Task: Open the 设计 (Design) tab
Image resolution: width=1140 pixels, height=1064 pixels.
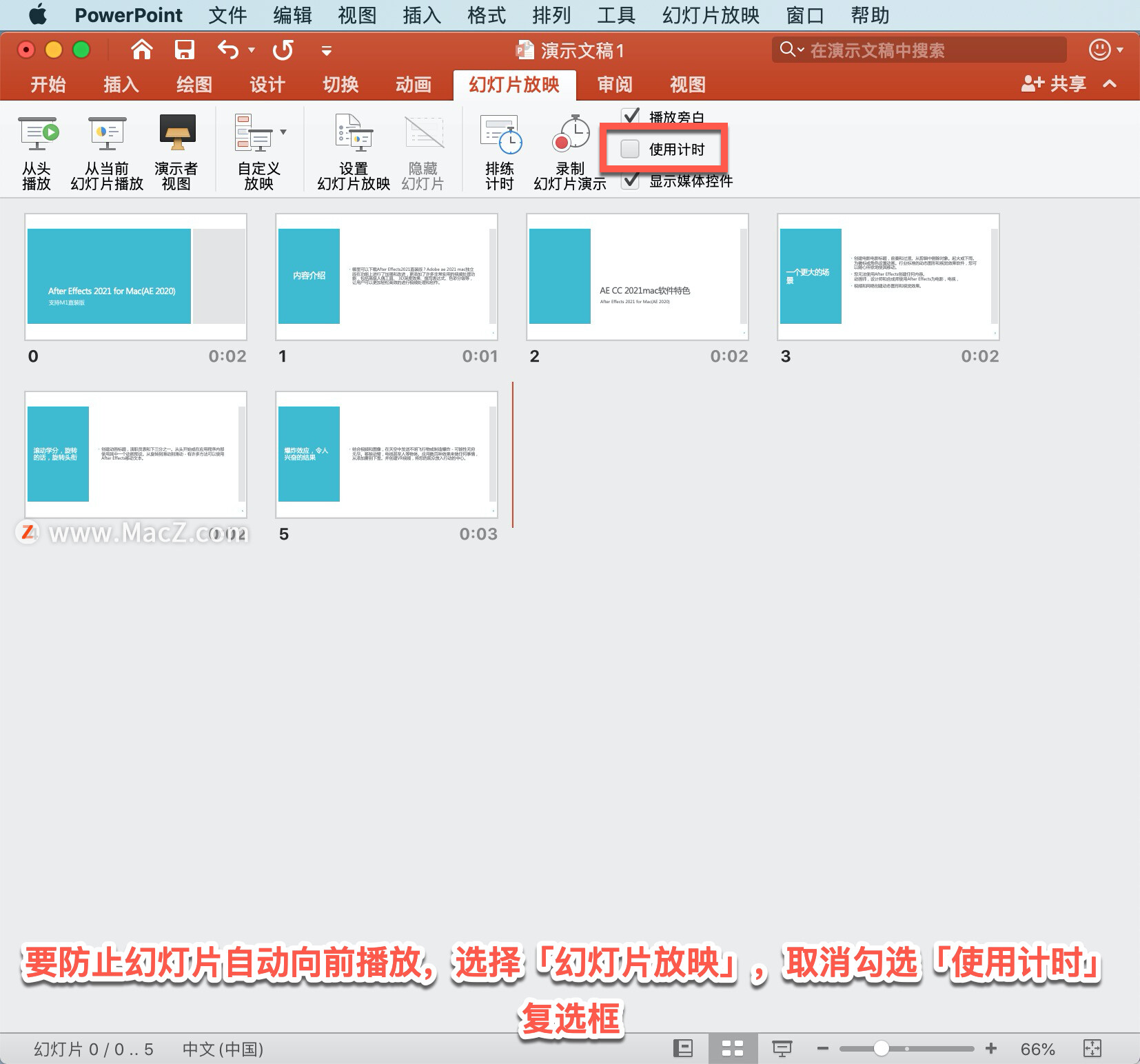Action: point(267,84)
